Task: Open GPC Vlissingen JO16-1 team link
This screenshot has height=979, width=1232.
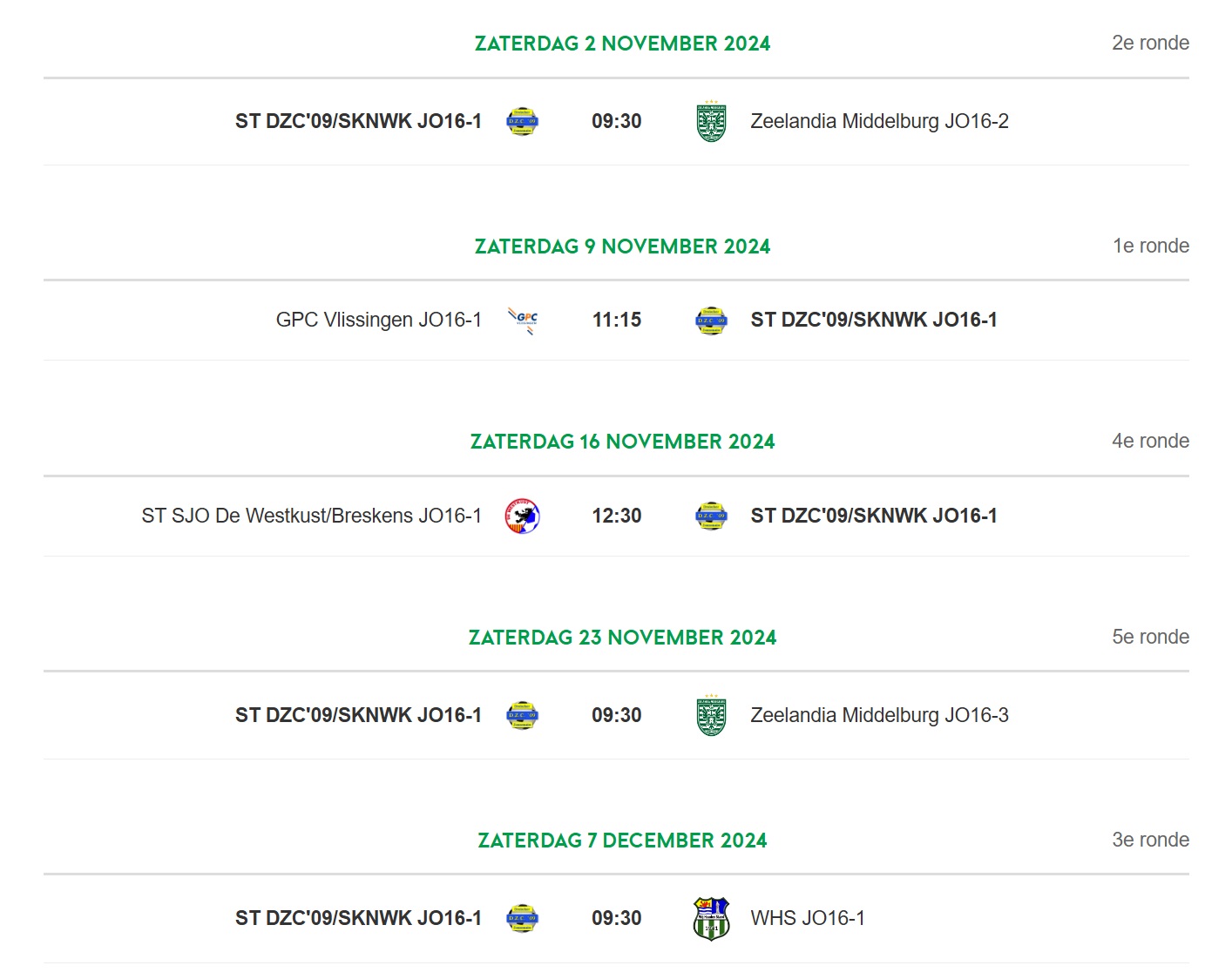Action: pos(379,320)
